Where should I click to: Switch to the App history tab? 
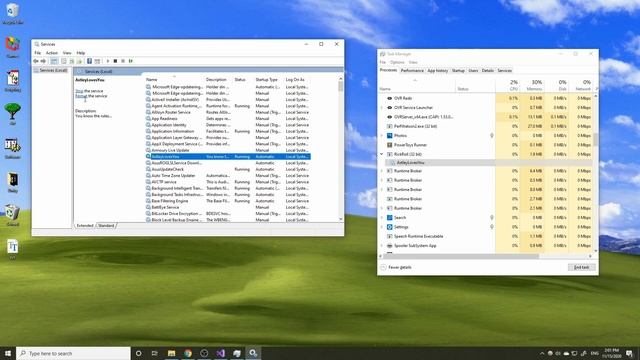438,71
